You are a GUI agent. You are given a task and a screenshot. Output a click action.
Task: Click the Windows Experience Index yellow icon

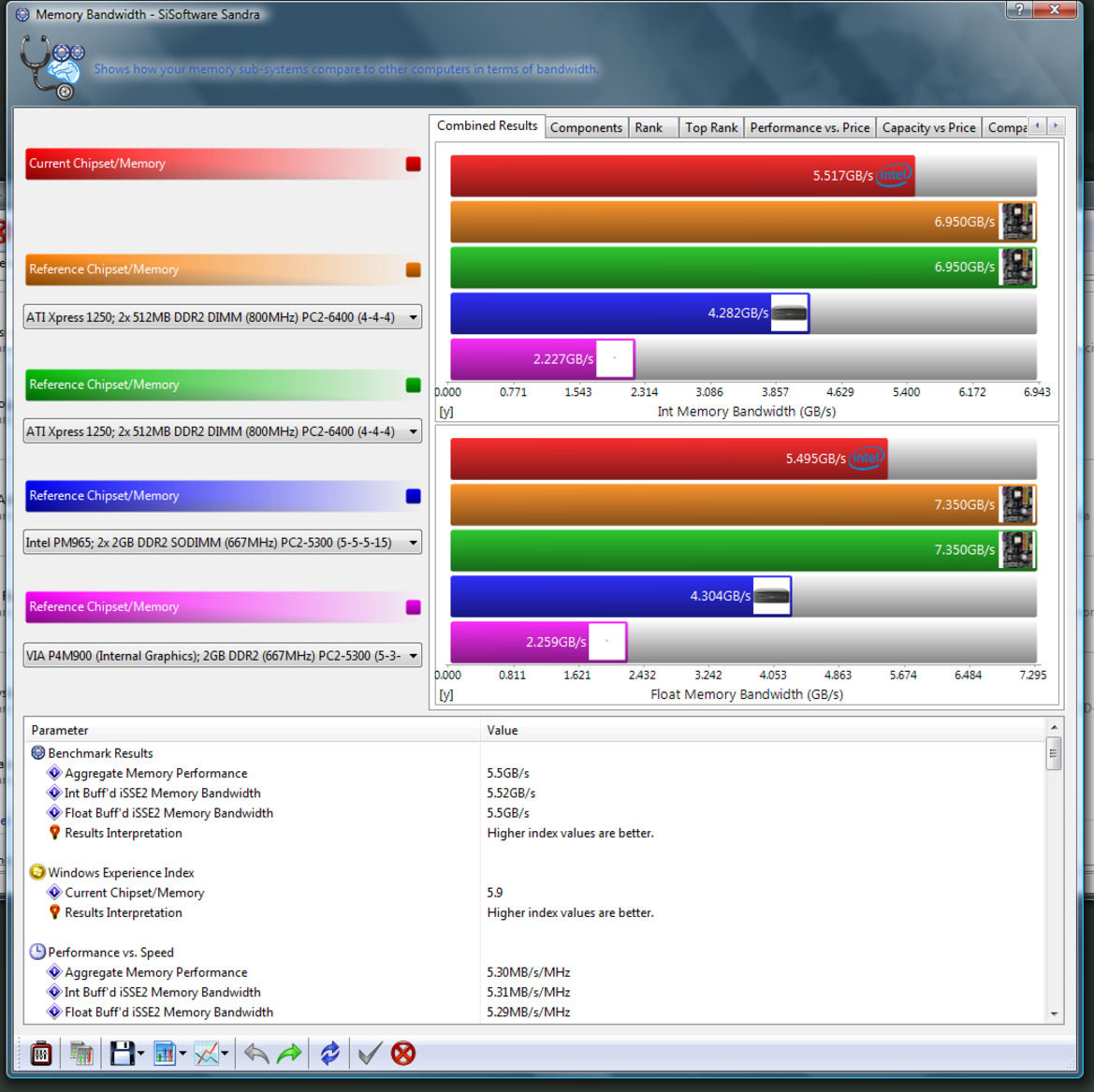coord(37,872)
